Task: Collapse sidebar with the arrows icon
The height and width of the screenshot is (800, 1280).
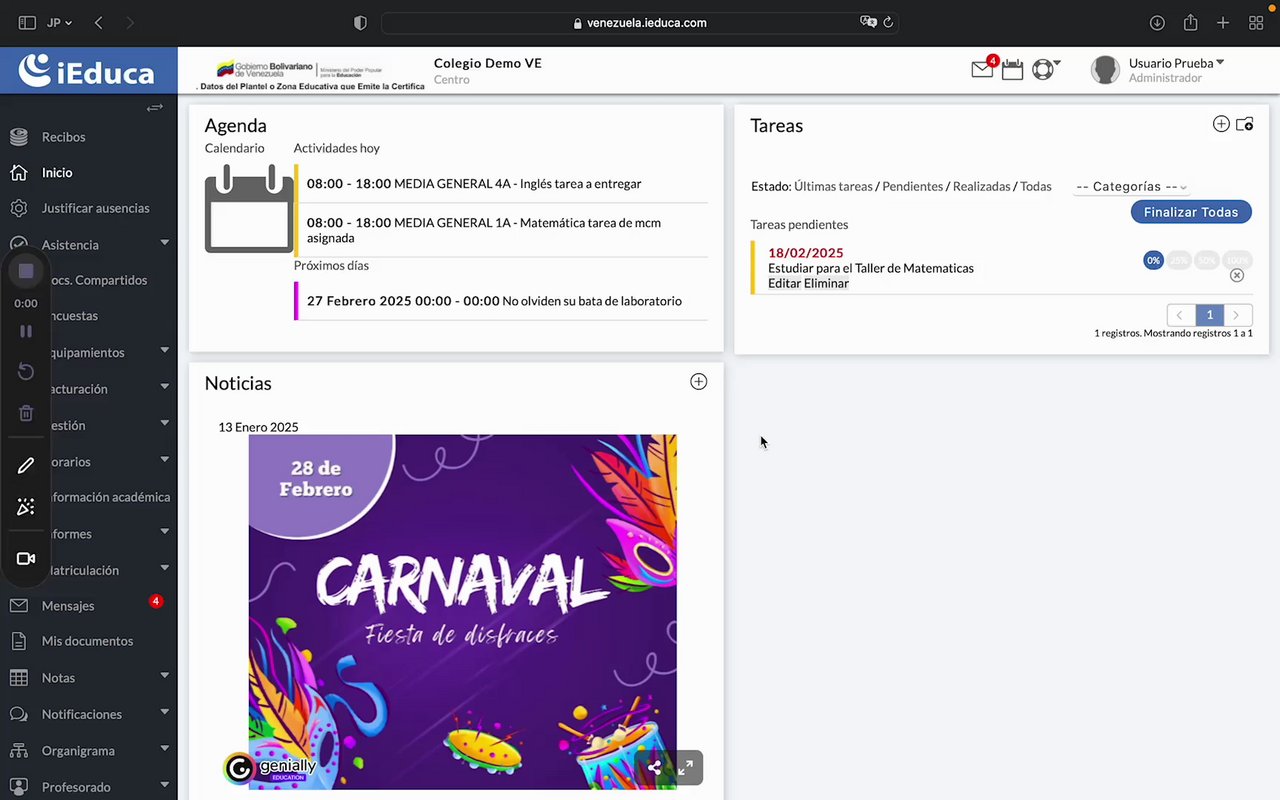Action: coord(154,107)
